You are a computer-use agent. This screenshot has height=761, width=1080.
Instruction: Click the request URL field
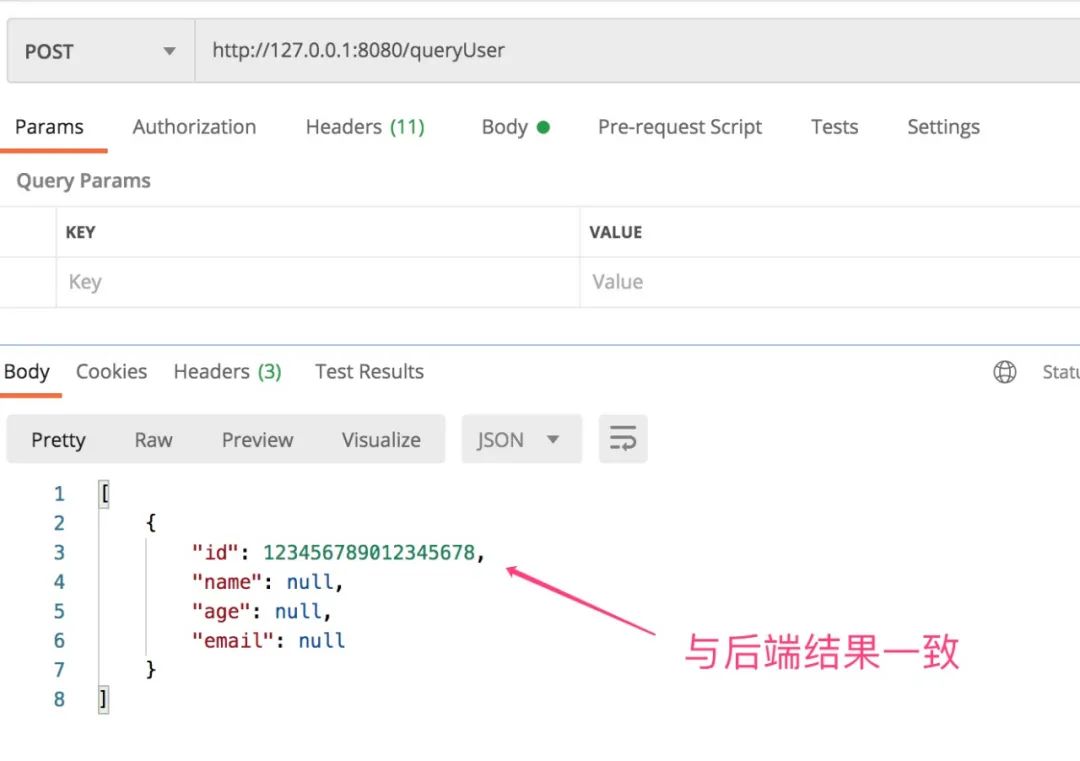[x=630, y=50]
